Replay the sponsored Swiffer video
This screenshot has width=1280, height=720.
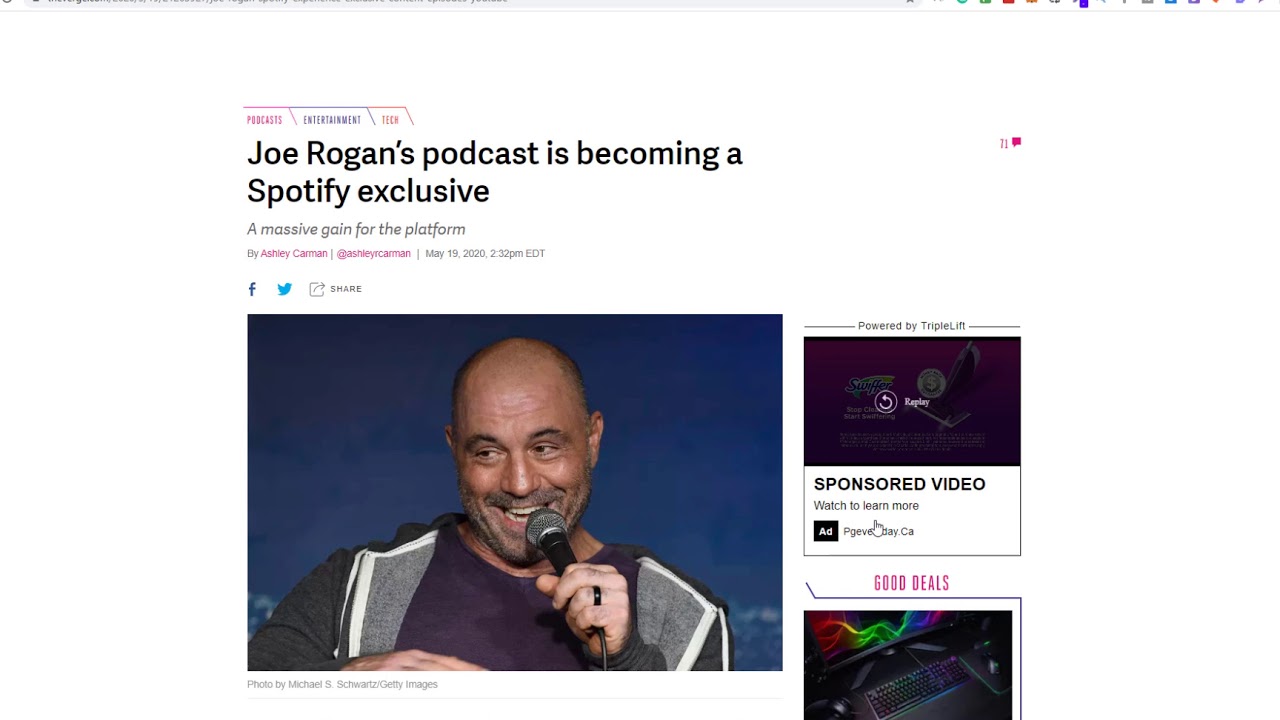(x=886, y=402)
